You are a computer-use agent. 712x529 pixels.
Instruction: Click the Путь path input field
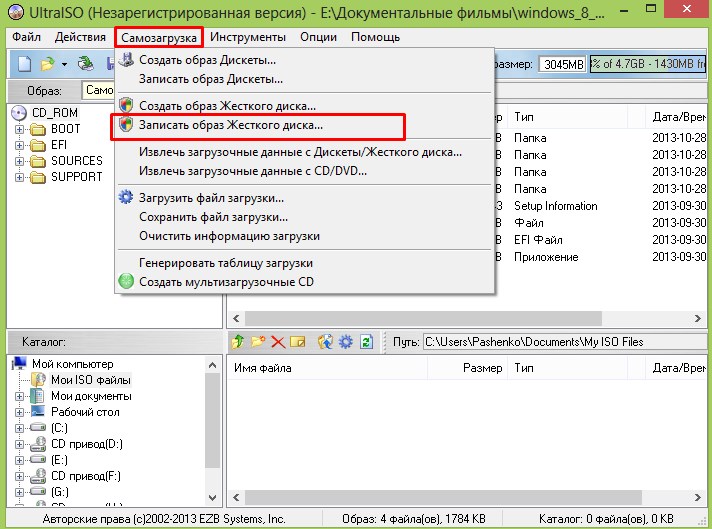(560, 342)
